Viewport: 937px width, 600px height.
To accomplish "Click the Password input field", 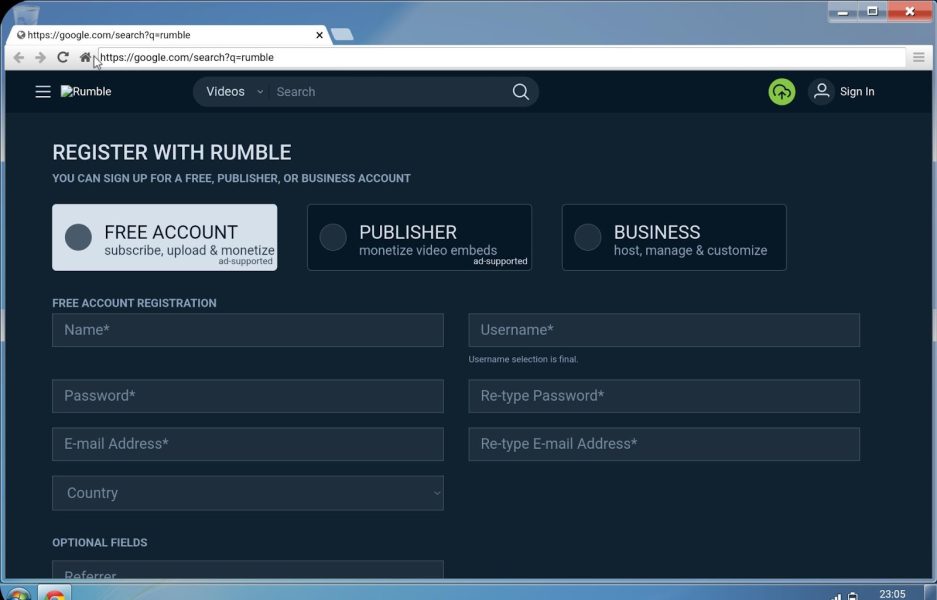I will [247, 396].
